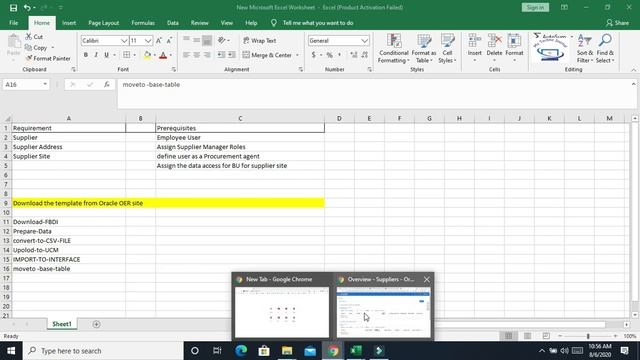Click the Align Left icon
Viewport: 640px width, 360px height.
(186, 55)
